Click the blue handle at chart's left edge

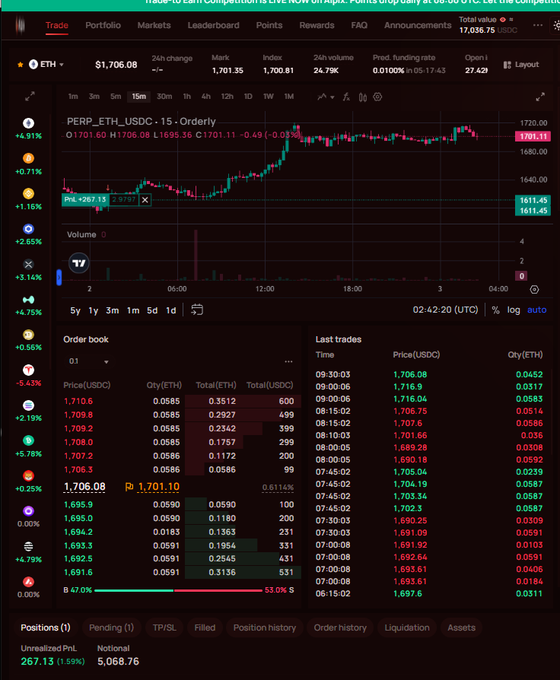(59, 277)
